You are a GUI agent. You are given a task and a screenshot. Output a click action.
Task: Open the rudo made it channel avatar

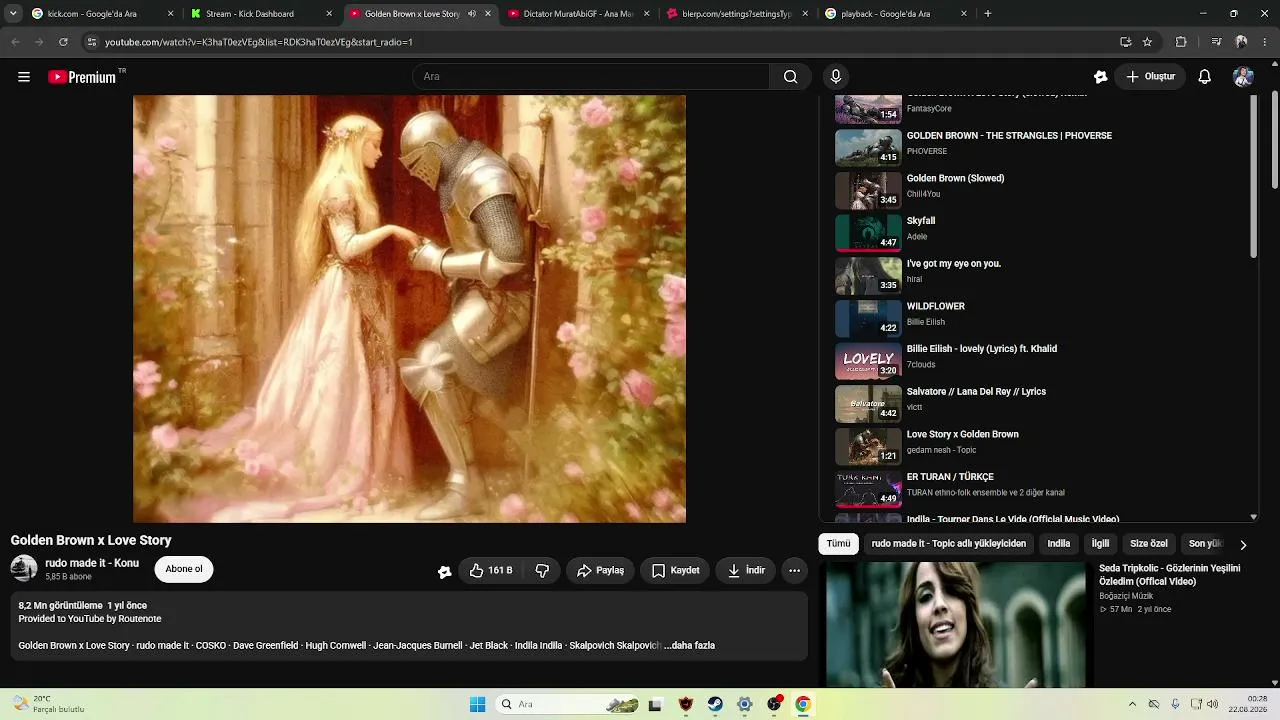click(24, 569)
